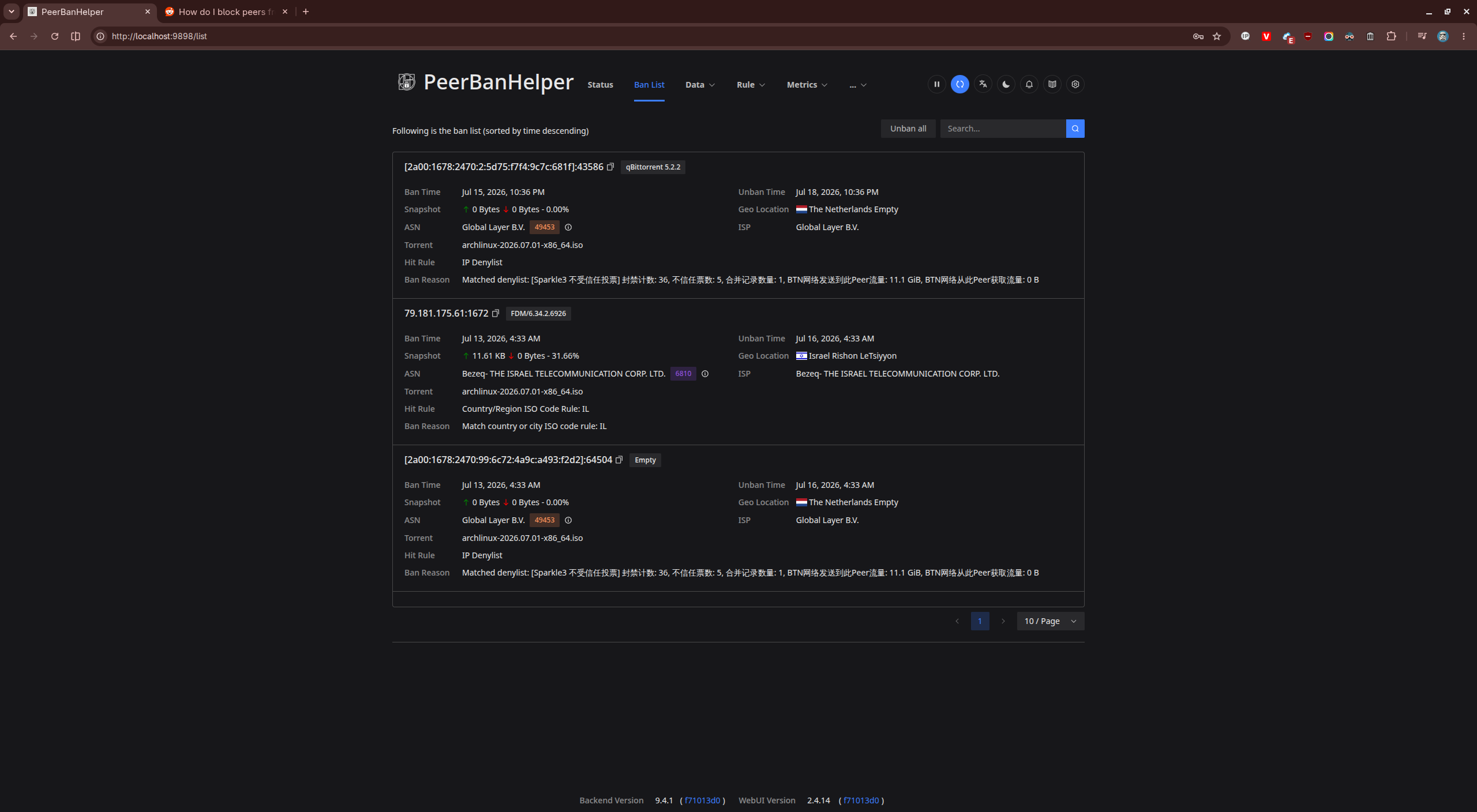Click the Empty client tag
Image resolution: width=1477 pixels, height=812 pixels.
[x=645, y=460]
